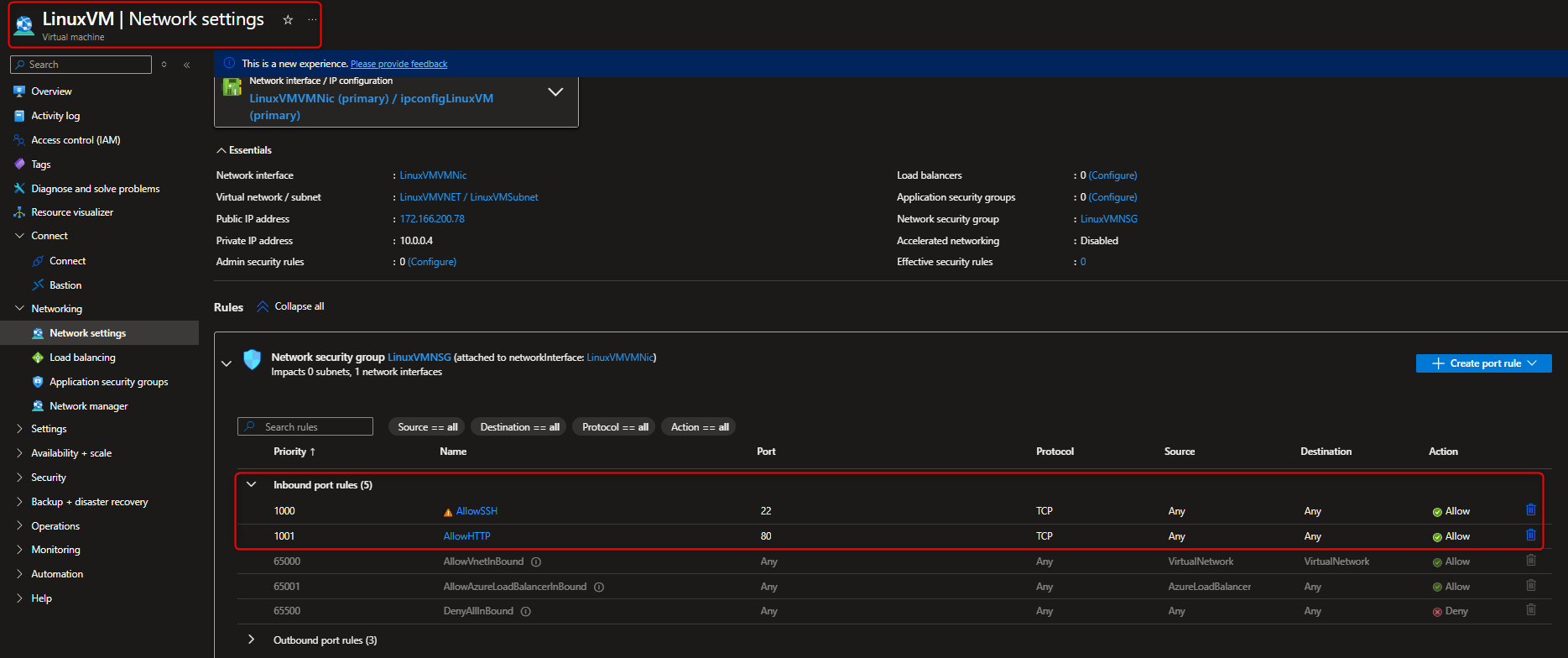This screenshot has height=658, width=1568.
Task: Click info icon beside AllowAzureLoadBalancerInBound
Action: (x=599, y=587)
